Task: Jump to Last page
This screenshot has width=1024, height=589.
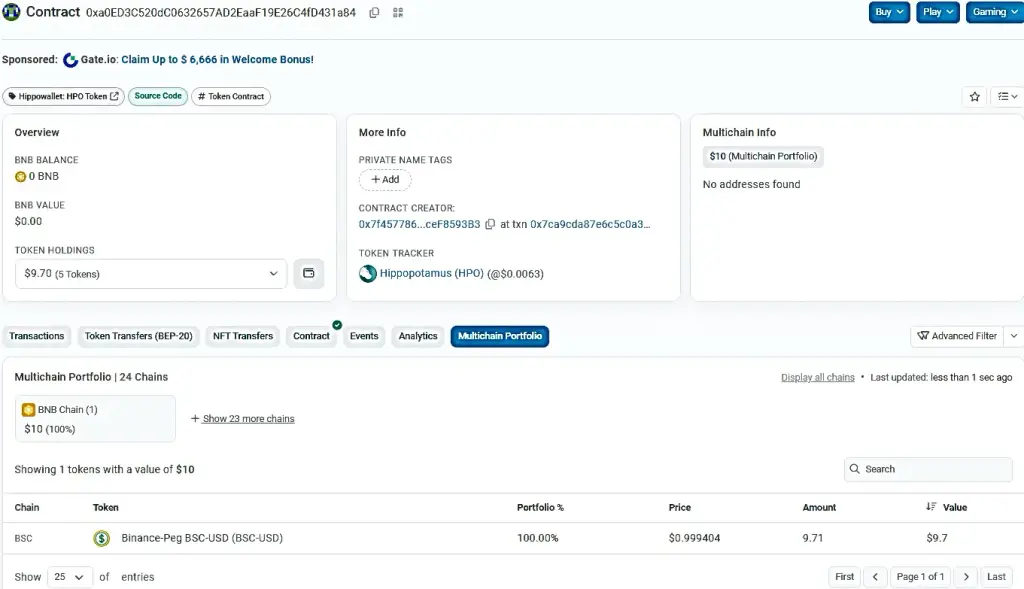Action: coord(996,577)
